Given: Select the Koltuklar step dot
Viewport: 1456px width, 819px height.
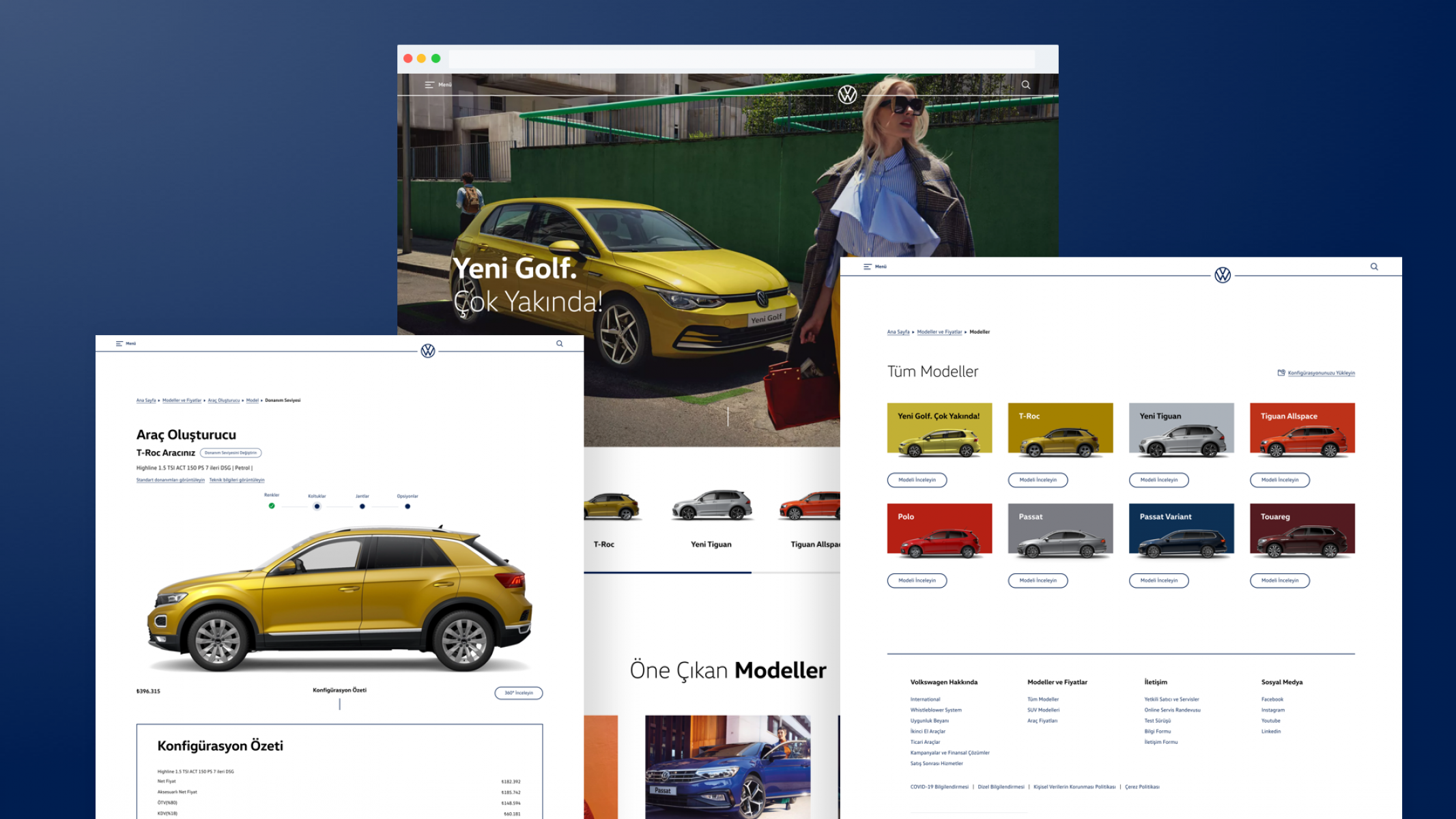Looking at the screenshot, I should [x=317, y=506].
